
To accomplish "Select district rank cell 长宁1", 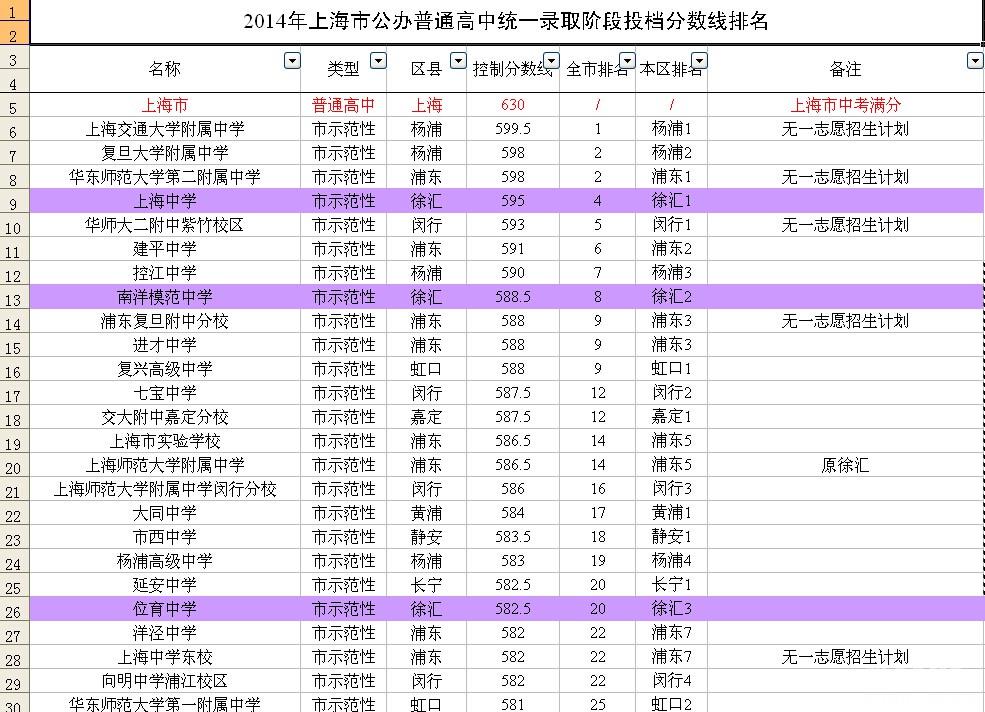I will click(672, 585).
